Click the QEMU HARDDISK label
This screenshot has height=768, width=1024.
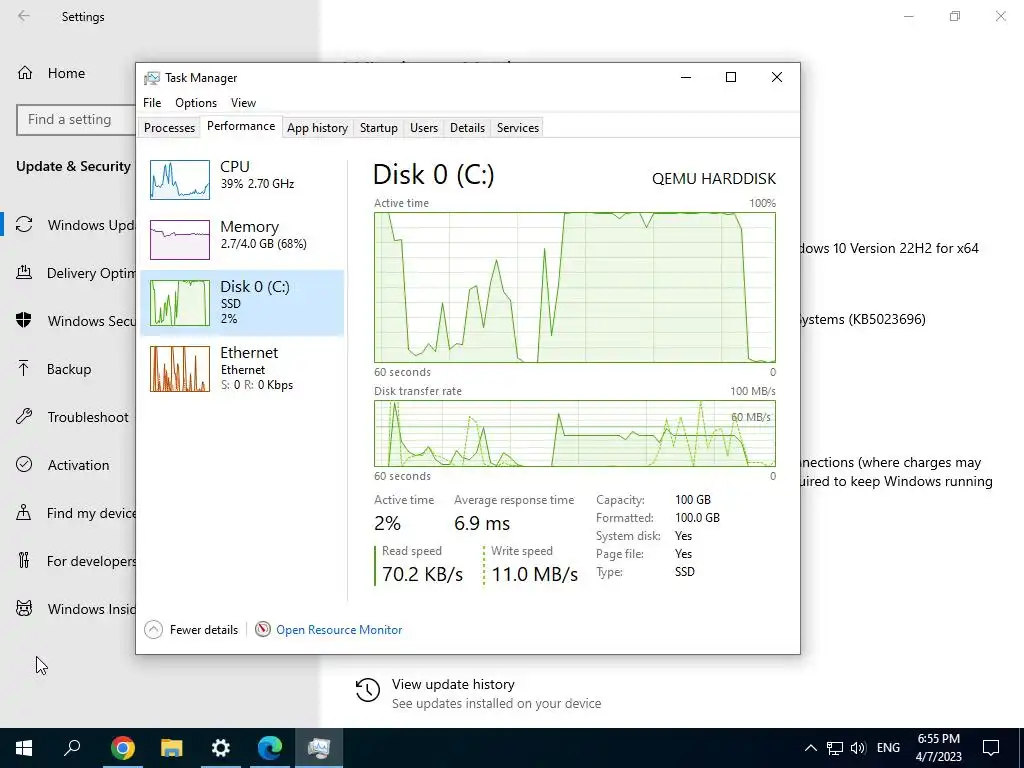click(714, 178)
